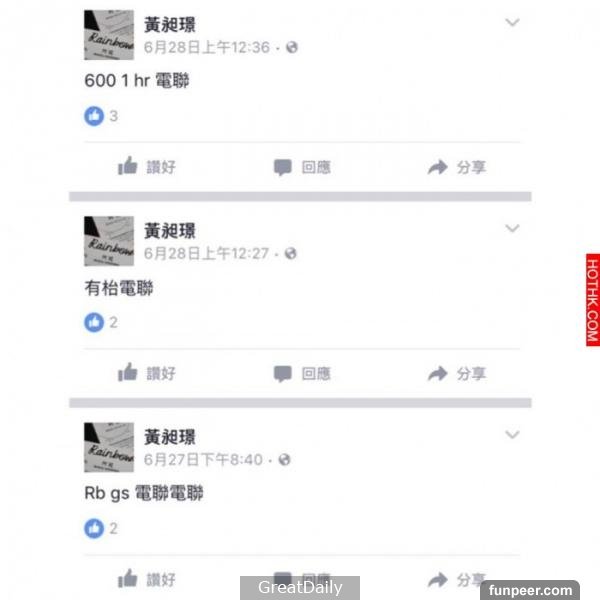Share the 6月28日上午12:27 post
Viewport: 600px width, 600px height.
(457, 373)
